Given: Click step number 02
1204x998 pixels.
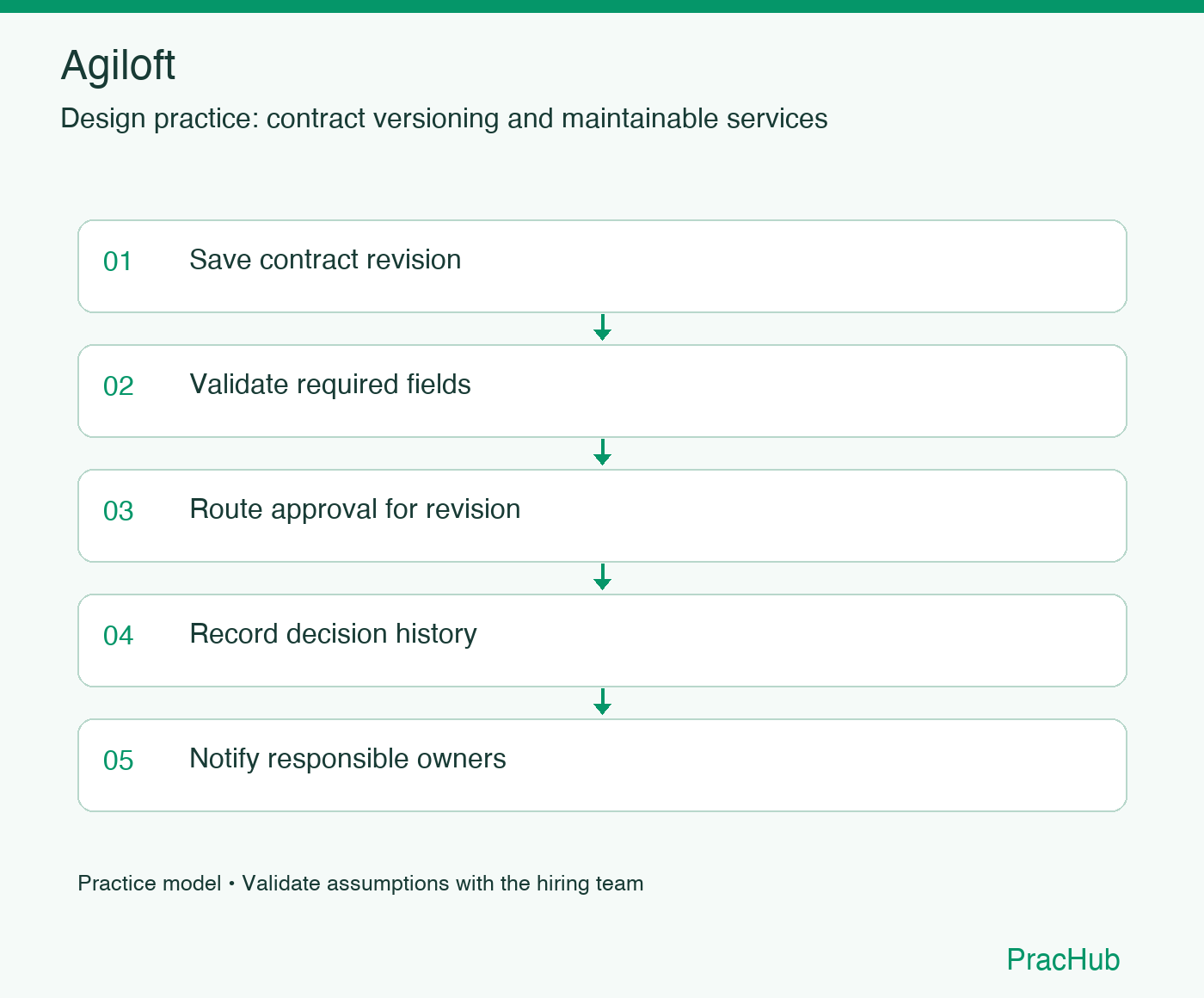Looking at the screenshot, I should point(119,386).
